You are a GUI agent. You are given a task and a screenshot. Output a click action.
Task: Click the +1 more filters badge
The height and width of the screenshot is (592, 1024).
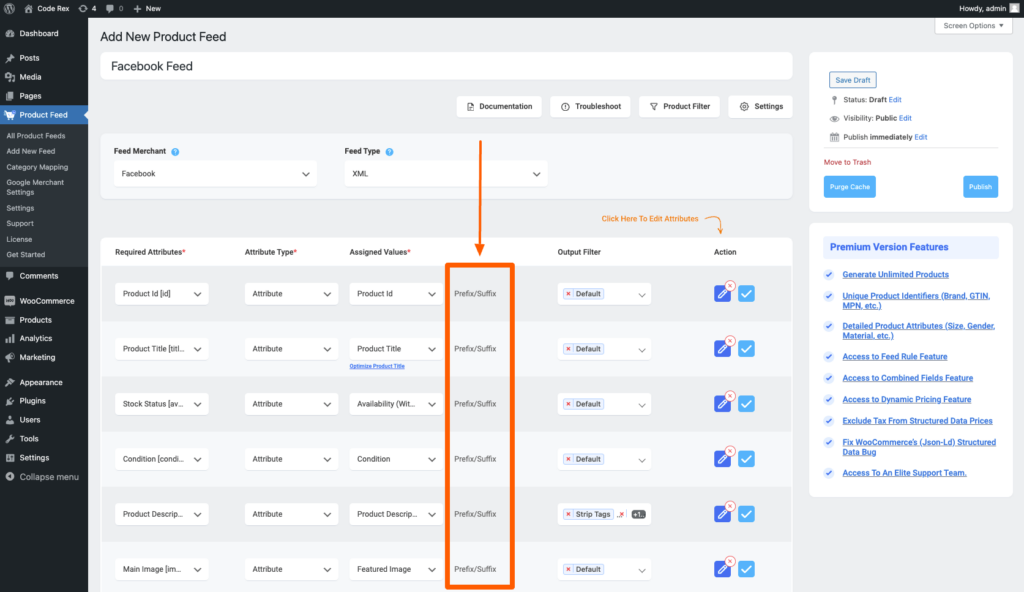tap(639, 514)
